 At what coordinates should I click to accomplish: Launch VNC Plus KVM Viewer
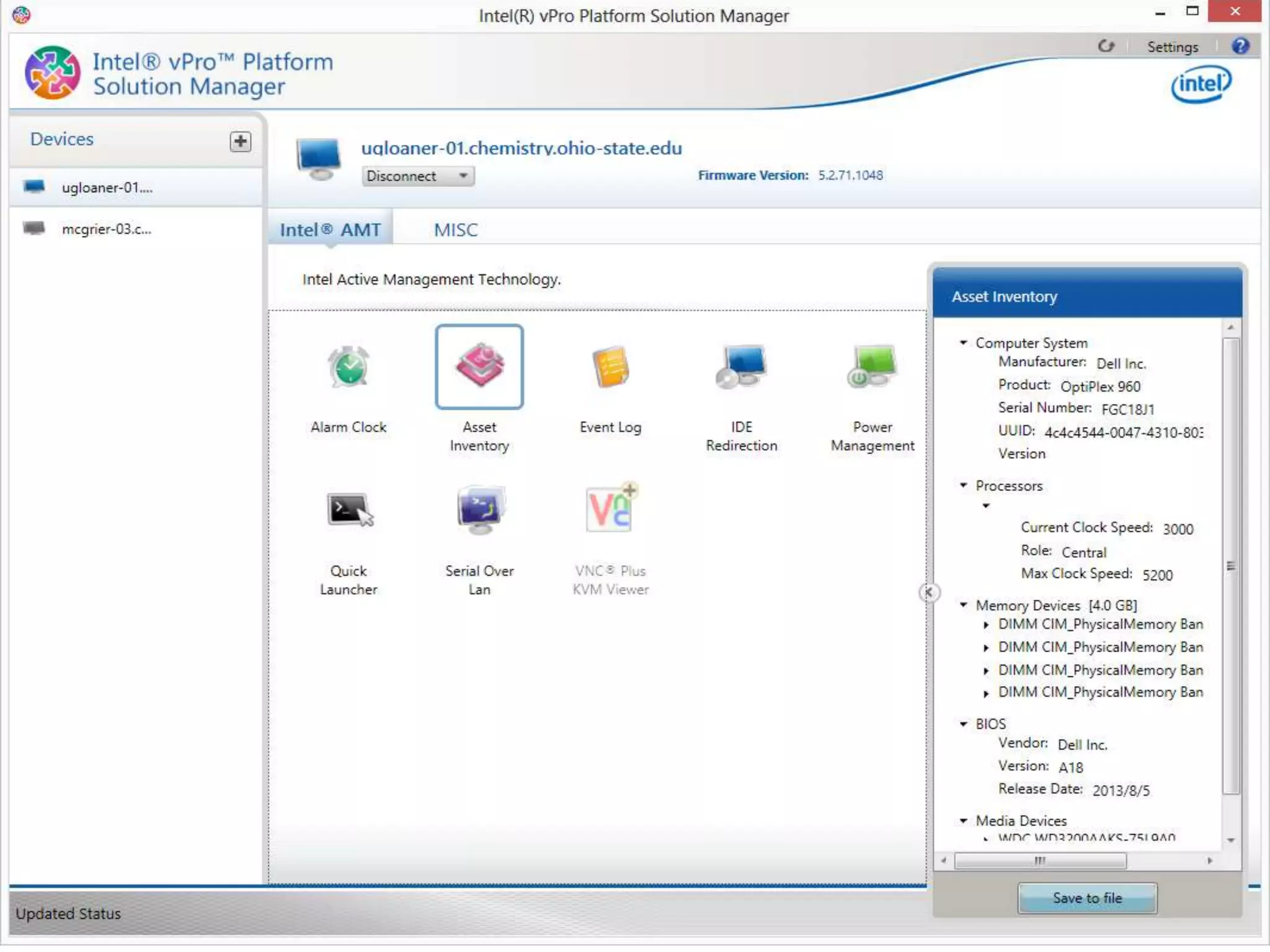pos(611,508)
